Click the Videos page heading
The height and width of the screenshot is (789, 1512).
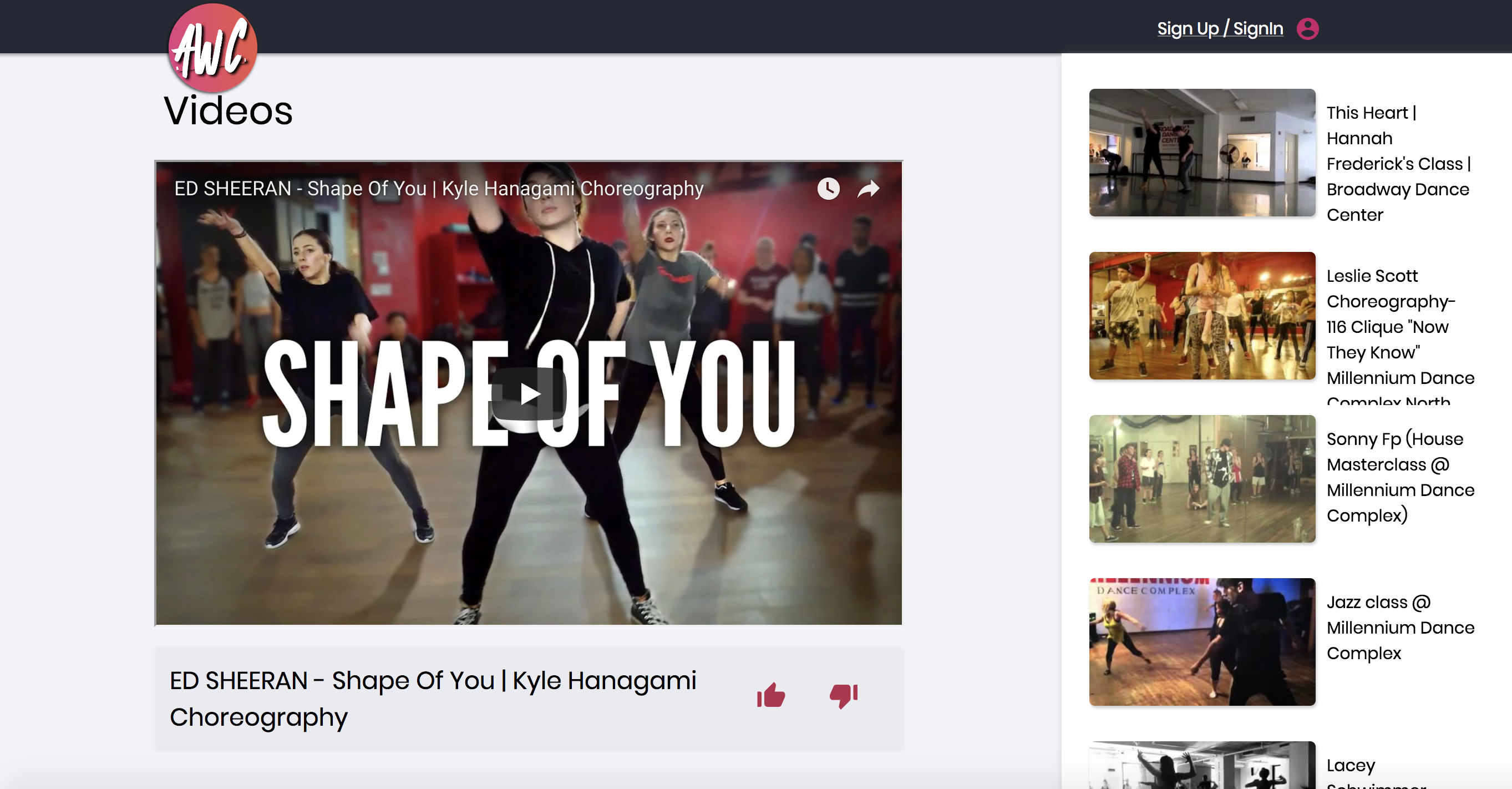(228, 110)
